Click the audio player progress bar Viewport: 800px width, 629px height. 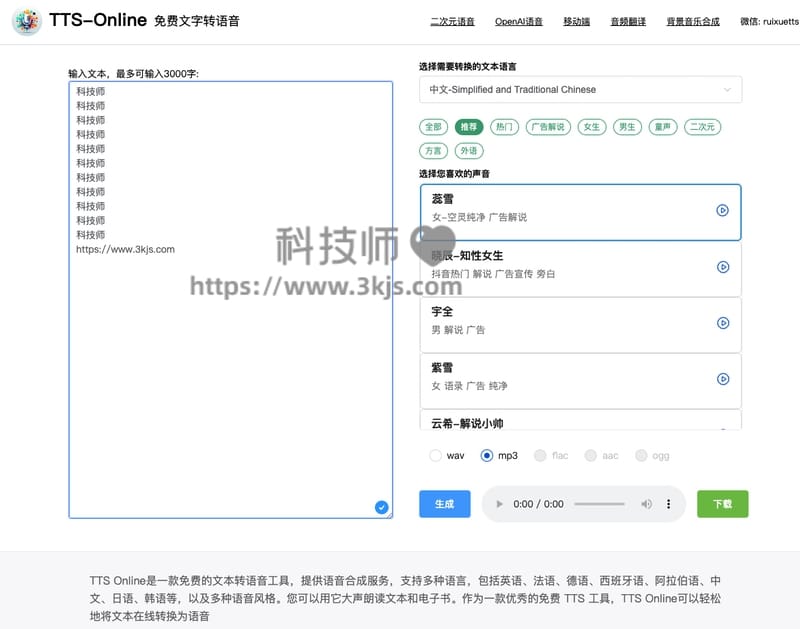599,504
